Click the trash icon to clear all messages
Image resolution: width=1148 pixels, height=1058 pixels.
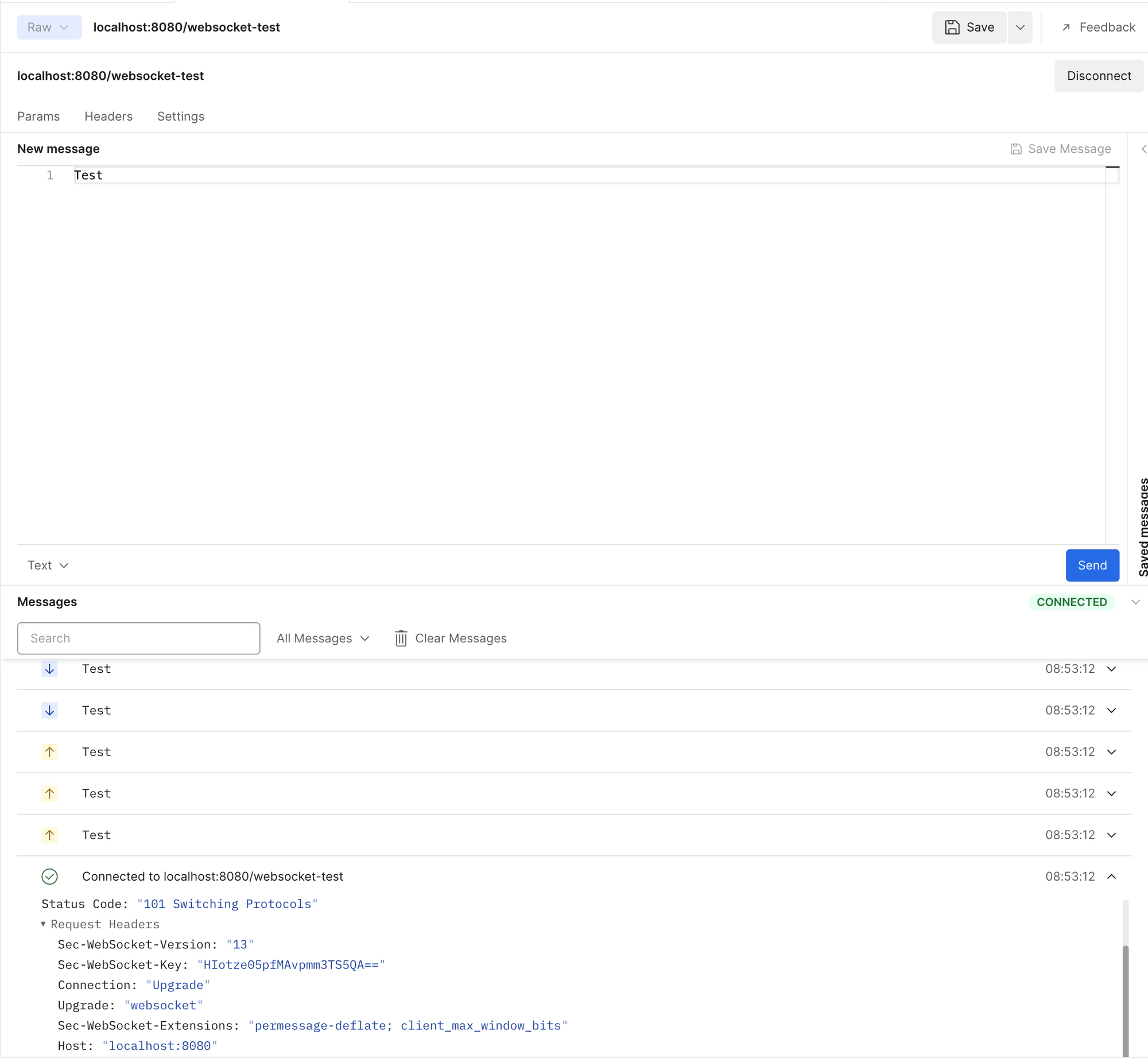tap(400, 637)
